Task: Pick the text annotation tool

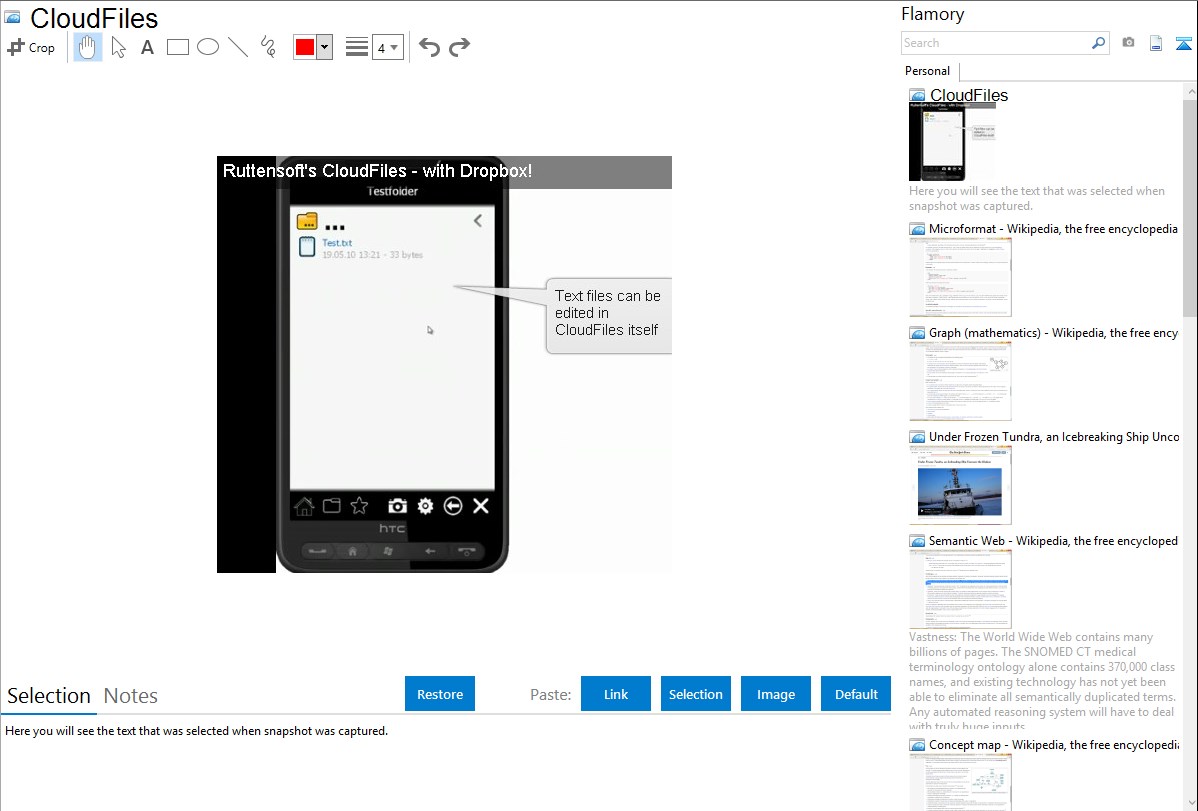Action: coord(147,47)
